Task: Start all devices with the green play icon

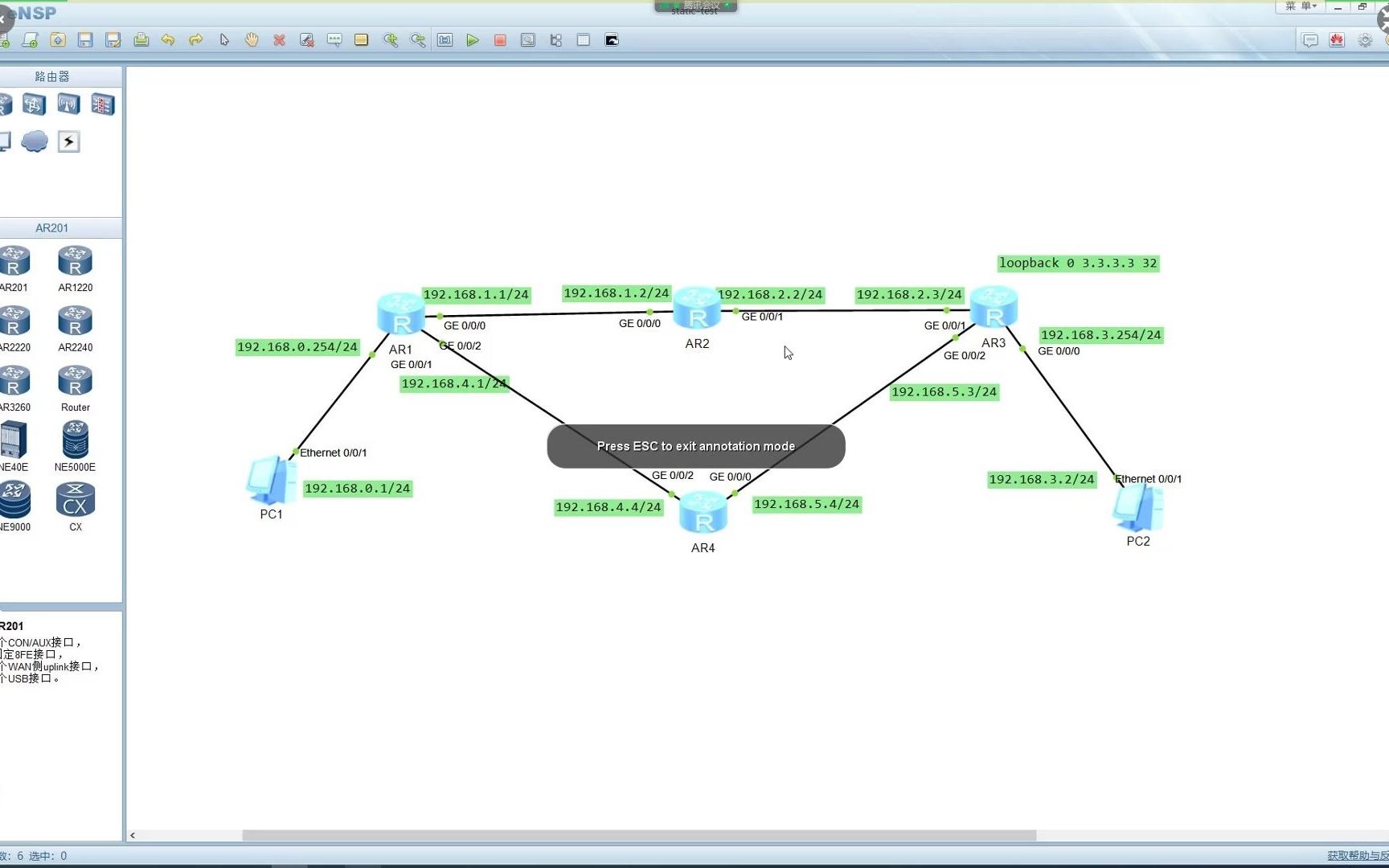Action: [473, 39]
